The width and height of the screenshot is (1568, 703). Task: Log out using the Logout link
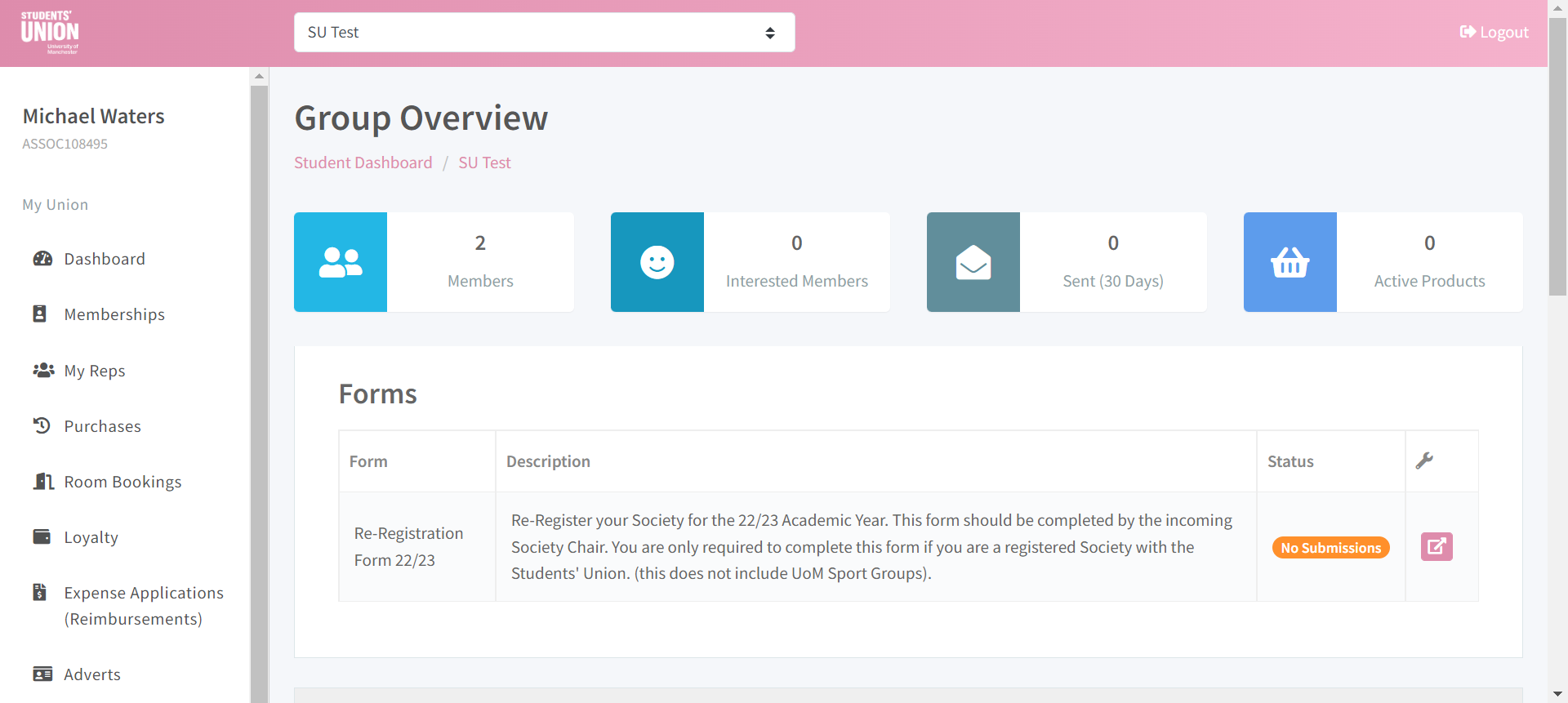click(1494, 33)
